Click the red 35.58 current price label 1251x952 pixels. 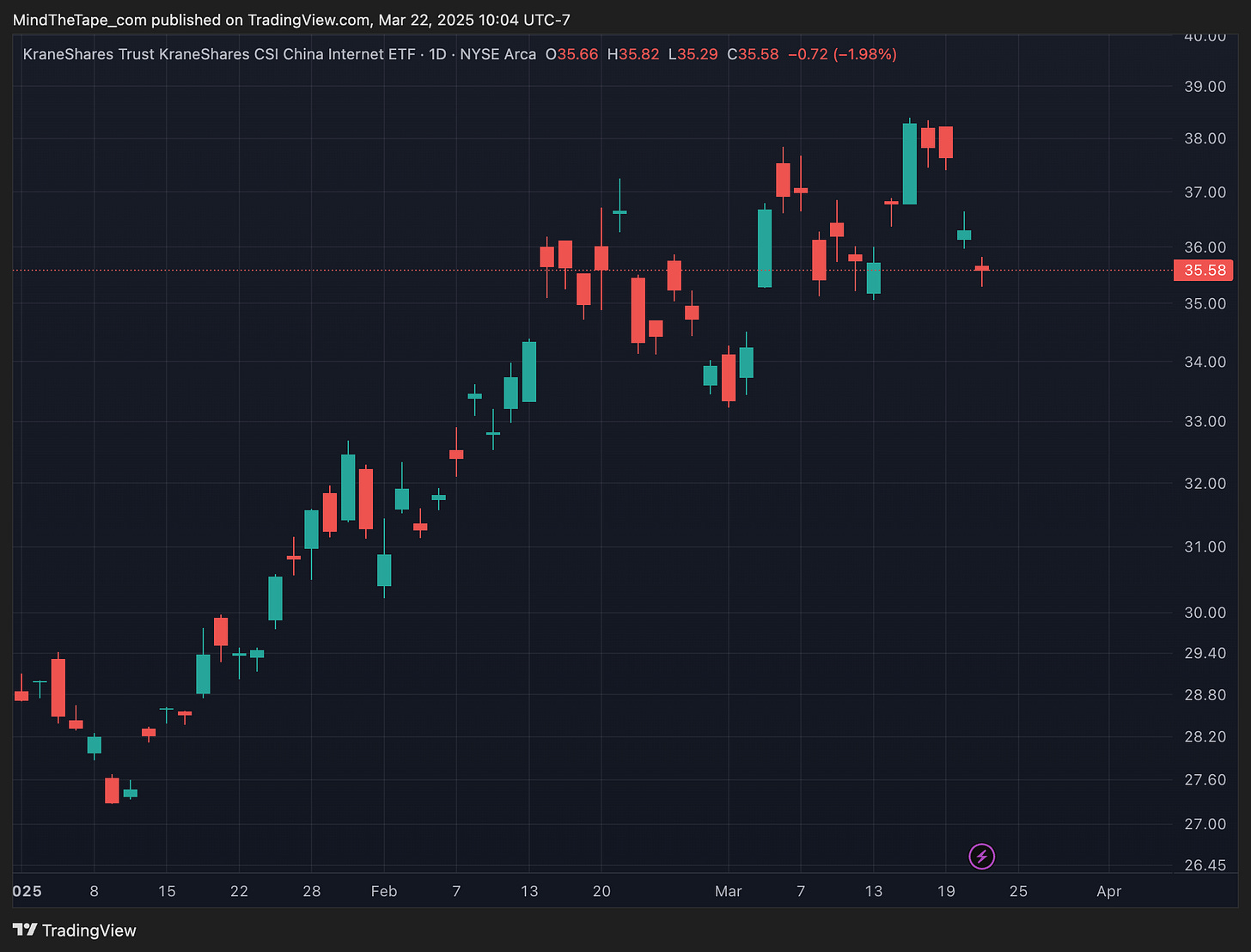[x=1204, y=271]
